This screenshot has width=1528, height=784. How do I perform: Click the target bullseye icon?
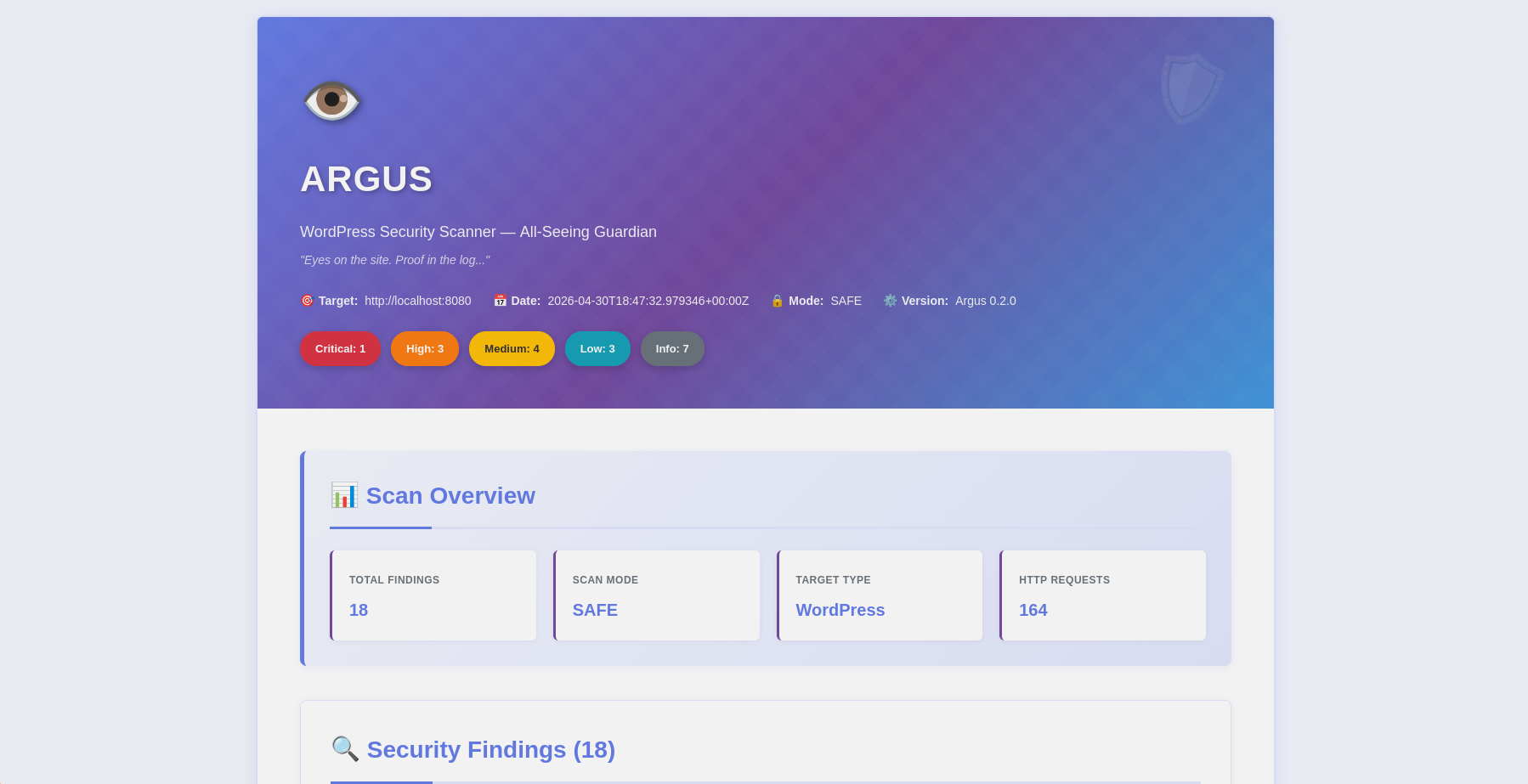[307, 301]
